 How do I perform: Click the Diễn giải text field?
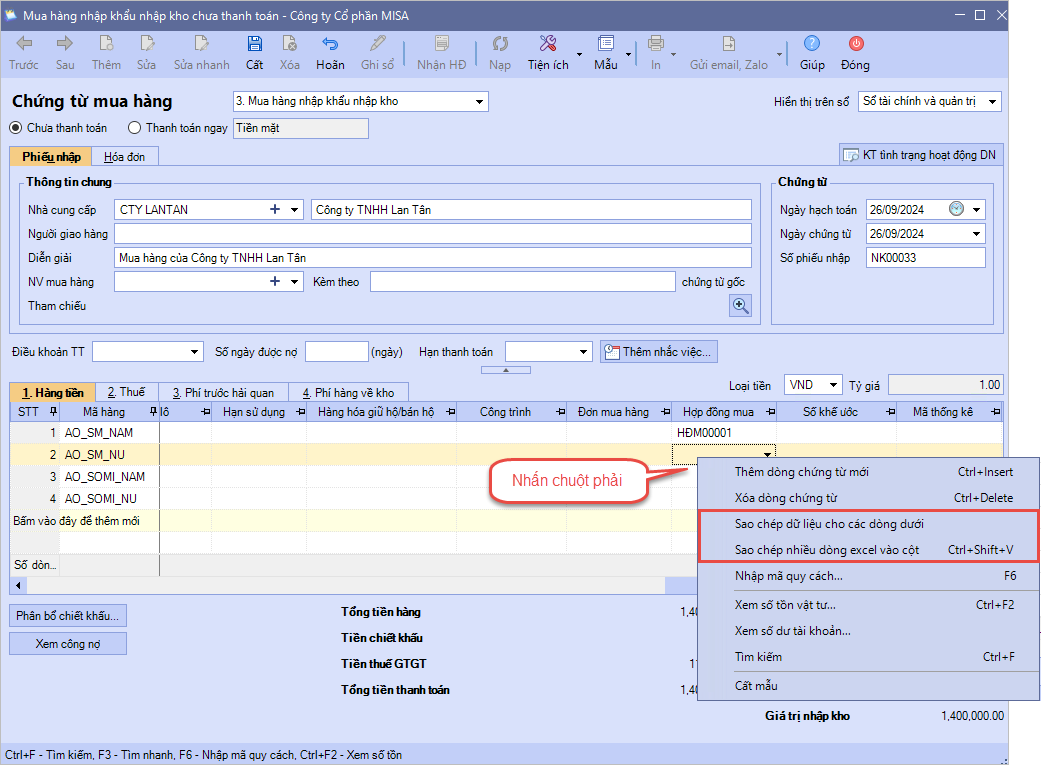click(x=432, y=258)
